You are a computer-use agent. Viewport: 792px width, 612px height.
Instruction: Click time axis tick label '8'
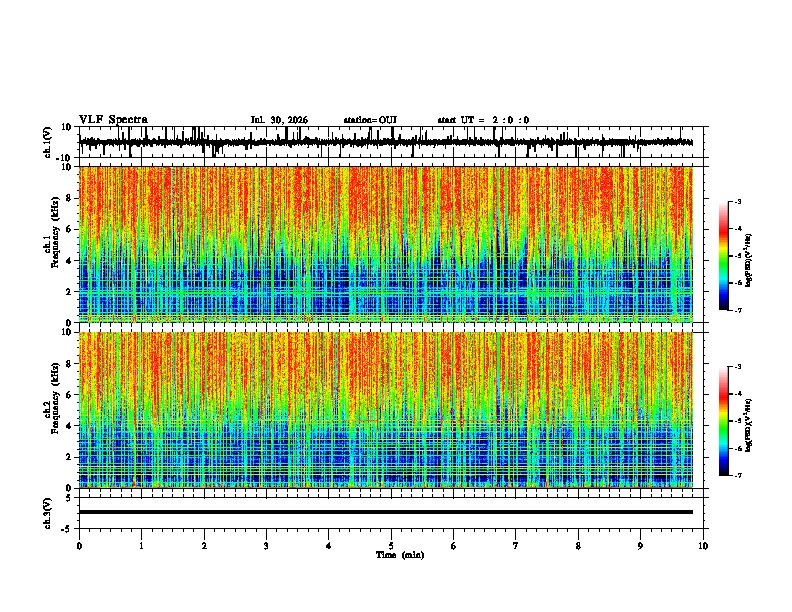coord(578,546)
